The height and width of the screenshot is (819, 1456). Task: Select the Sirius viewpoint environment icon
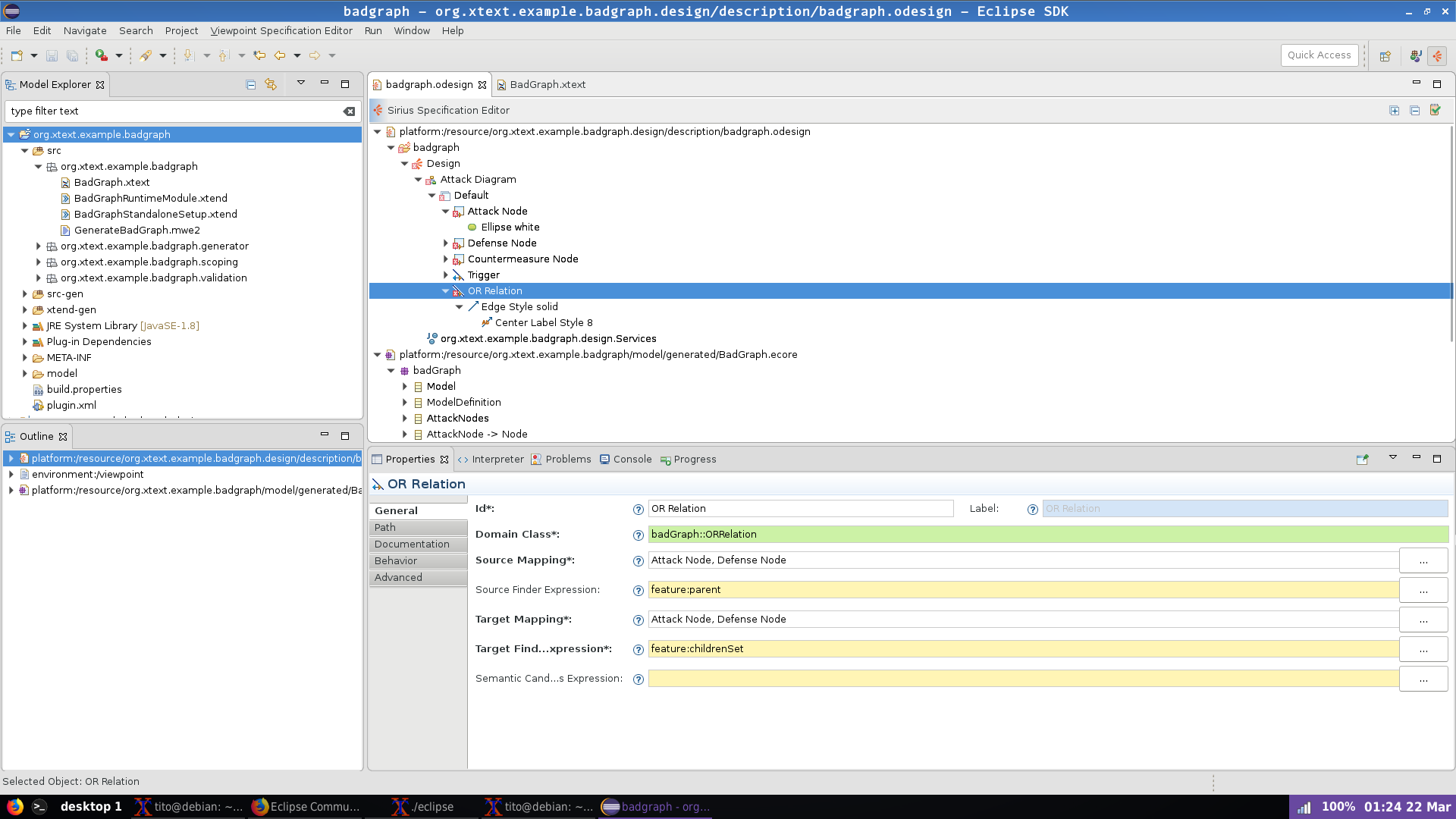[x=24, y=474]
